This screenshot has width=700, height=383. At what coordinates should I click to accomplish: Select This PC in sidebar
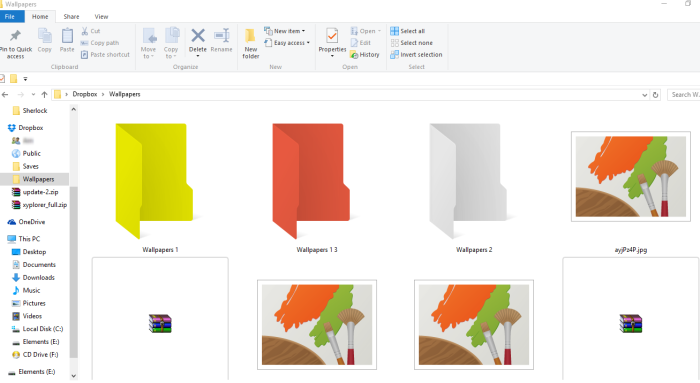pyautogui.click(x=24, y=239)
